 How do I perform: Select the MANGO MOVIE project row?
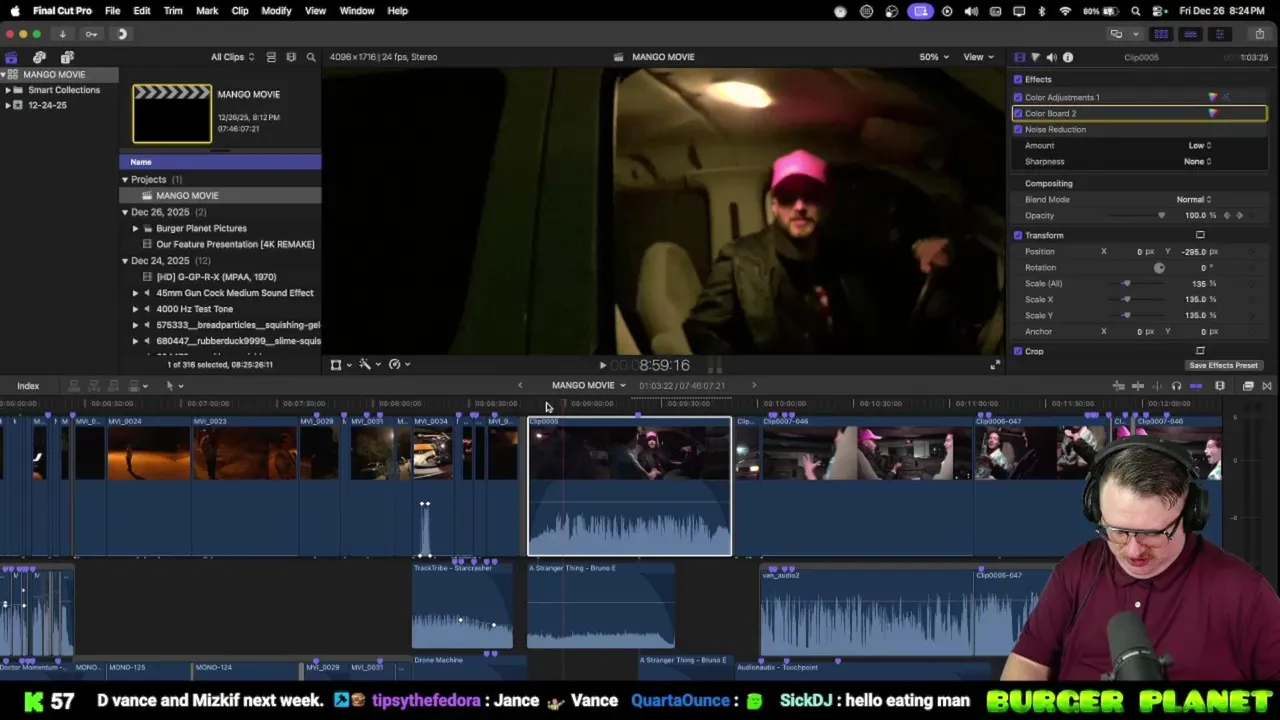click(x=220, y=196)
